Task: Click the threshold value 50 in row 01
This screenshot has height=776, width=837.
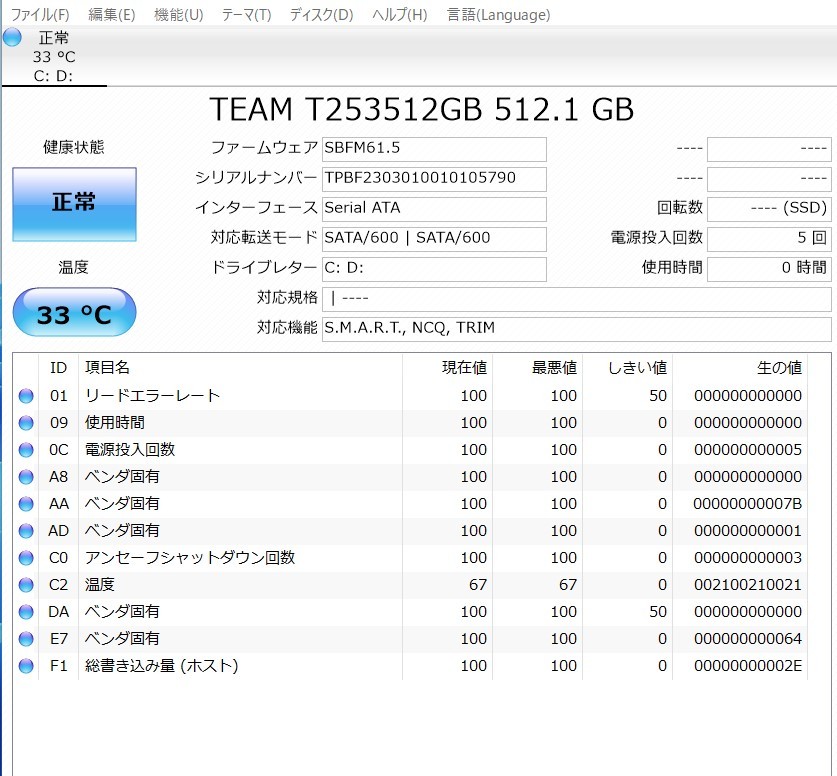Action: (658, 396)
